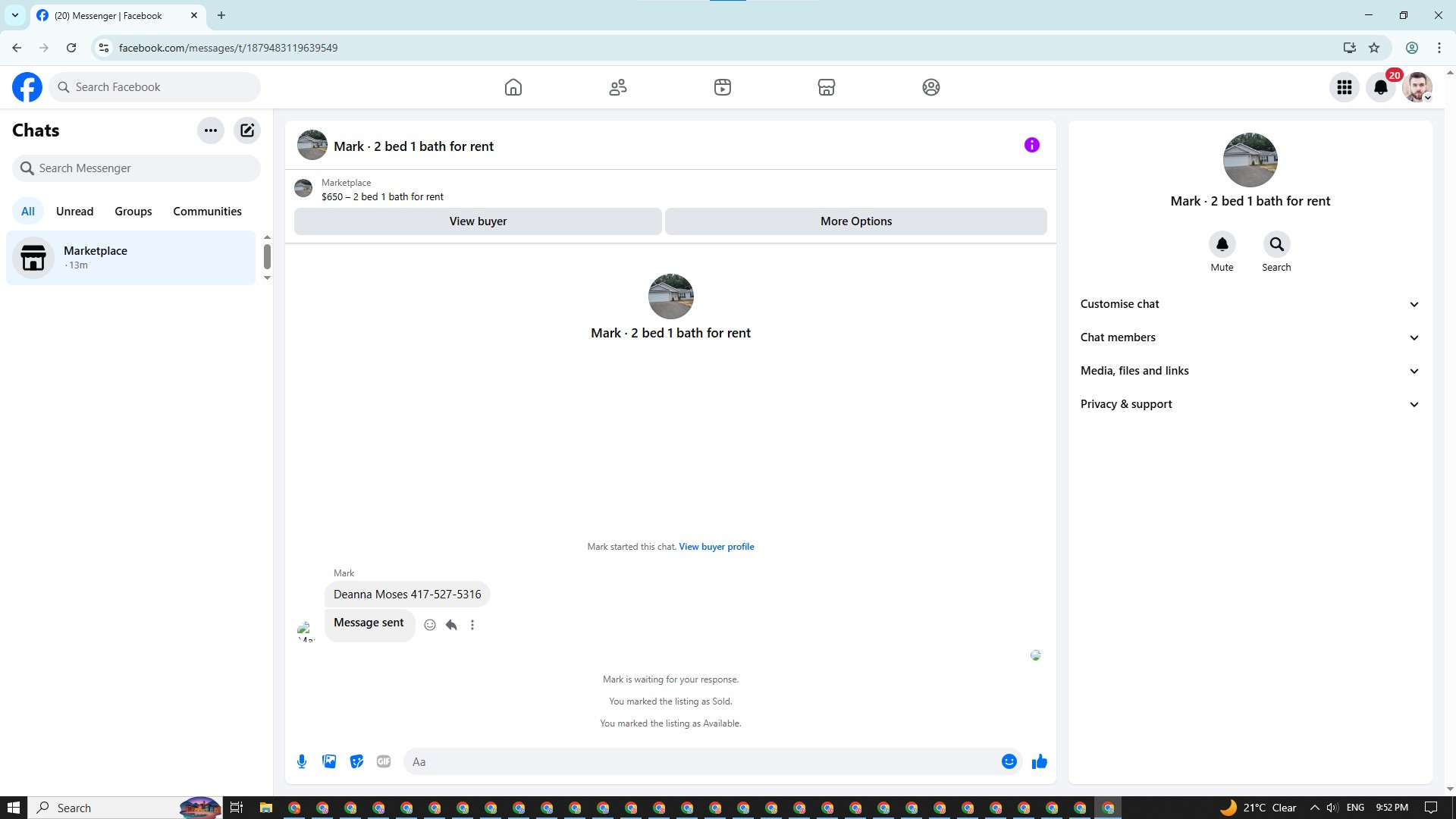
Task: Click the chat list scrollbar thumb
Action: click(267, 256)
